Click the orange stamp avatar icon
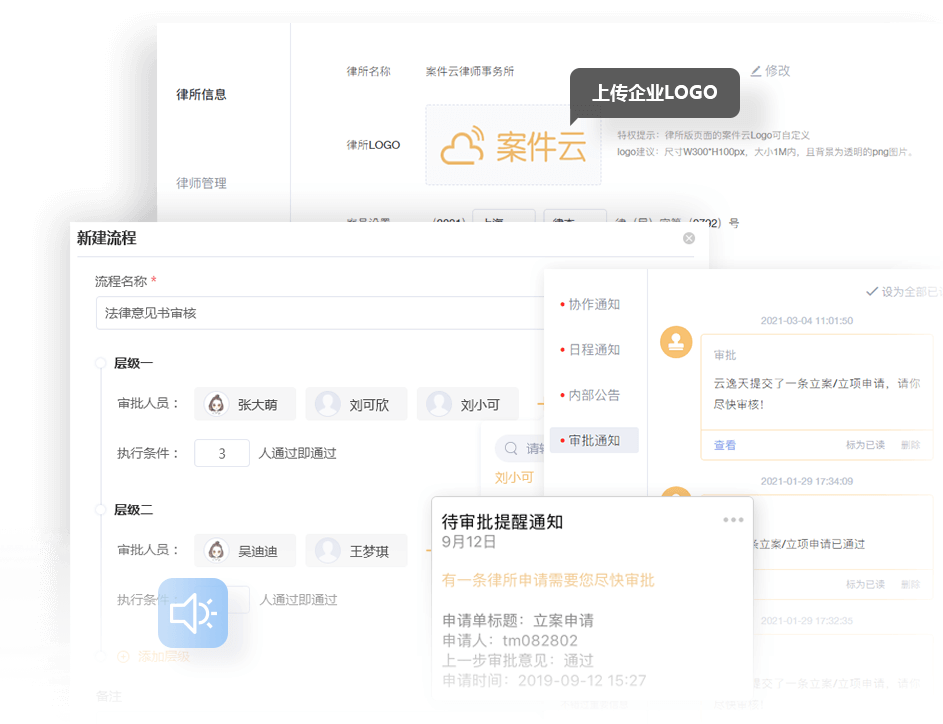Image resolution: width=943 pixels, height=724 pixels. tap(676, 342)
